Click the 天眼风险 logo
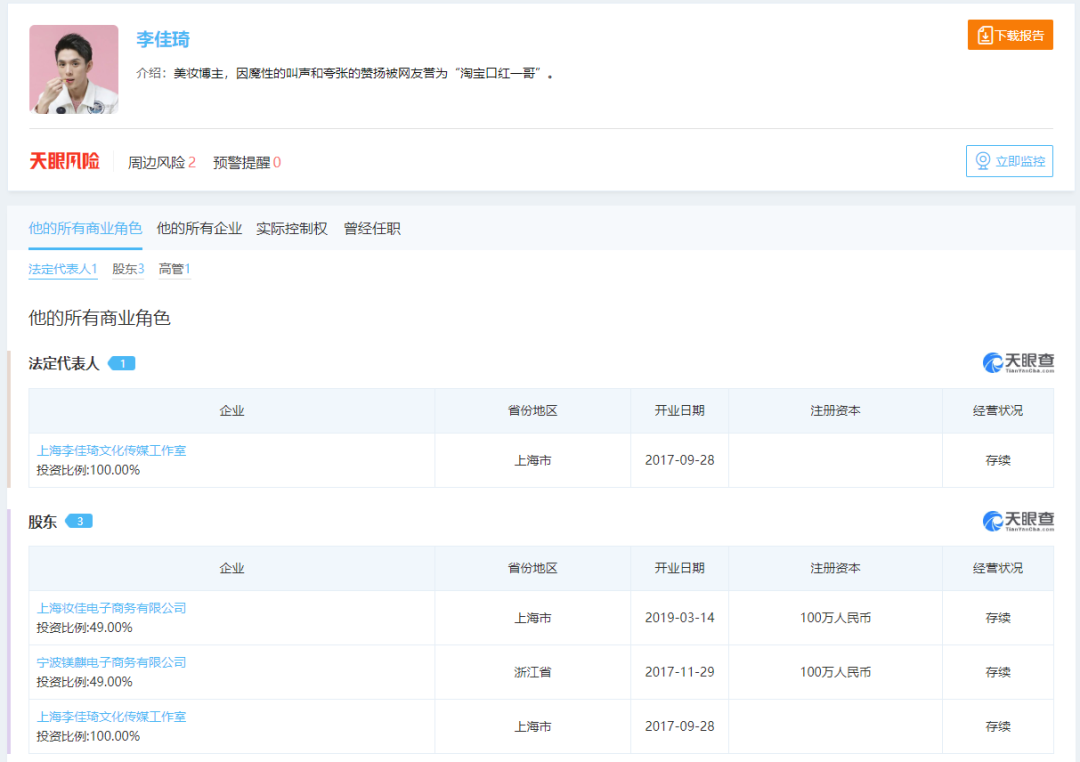 tap(64, 161)
